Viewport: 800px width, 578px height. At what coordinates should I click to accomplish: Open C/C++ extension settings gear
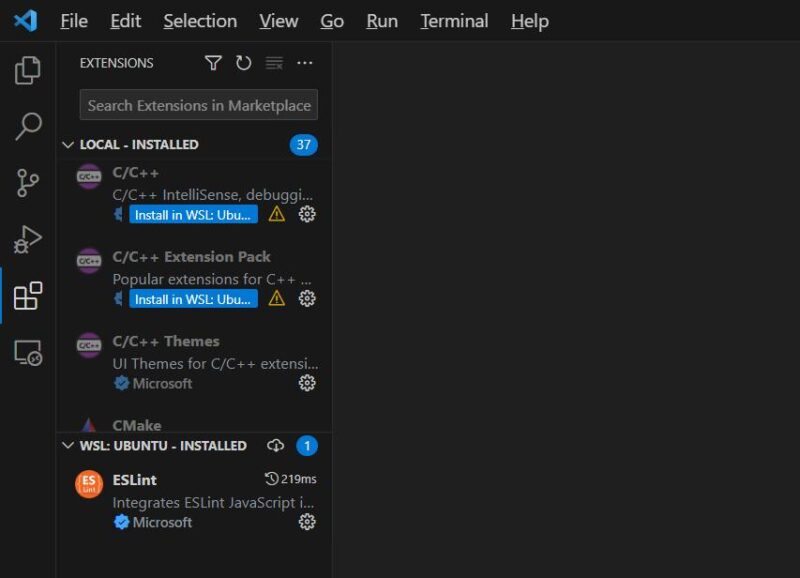point(307,215)
